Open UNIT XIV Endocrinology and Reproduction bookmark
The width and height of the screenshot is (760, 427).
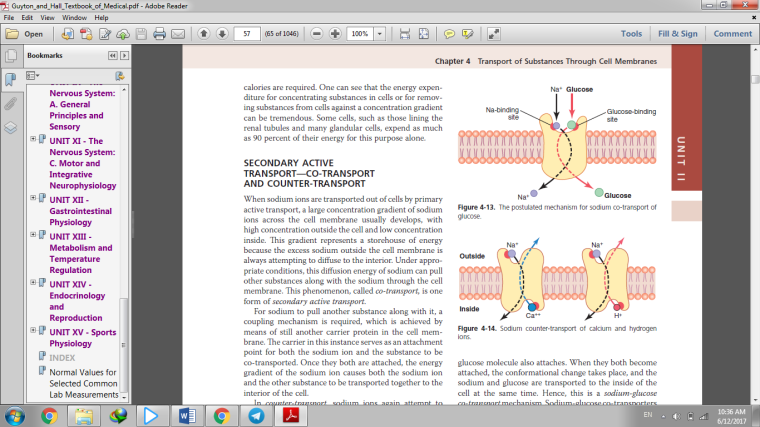coord(77,301)
